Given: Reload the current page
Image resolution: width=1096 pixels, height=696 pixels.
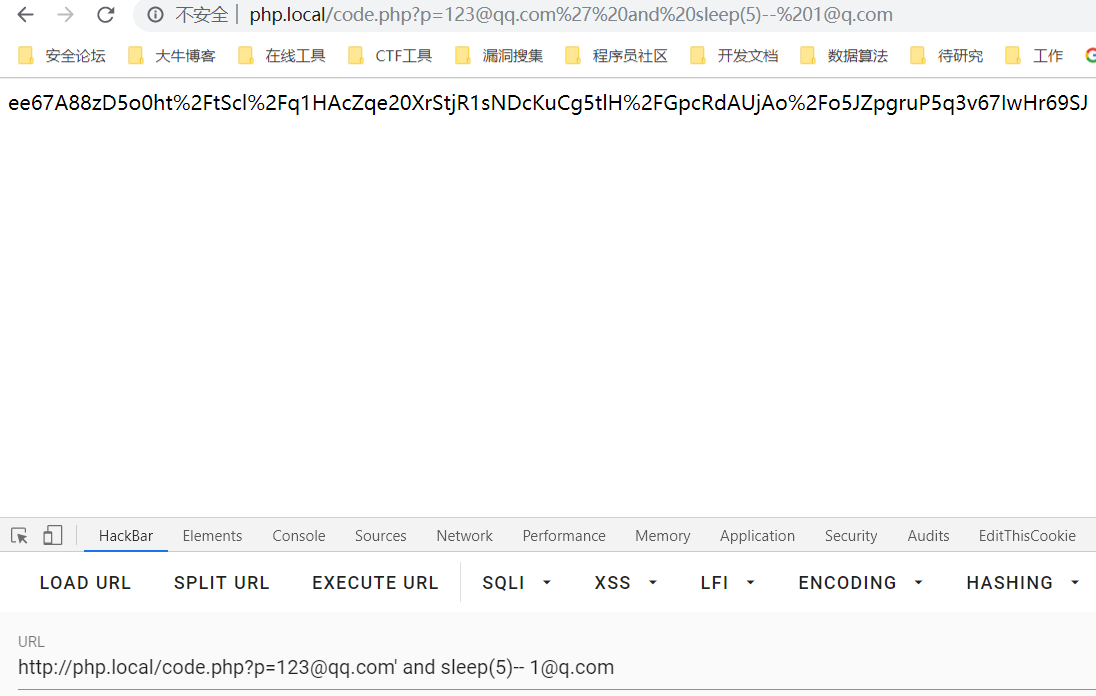Looking at the screenshot, I should point(105,15).
